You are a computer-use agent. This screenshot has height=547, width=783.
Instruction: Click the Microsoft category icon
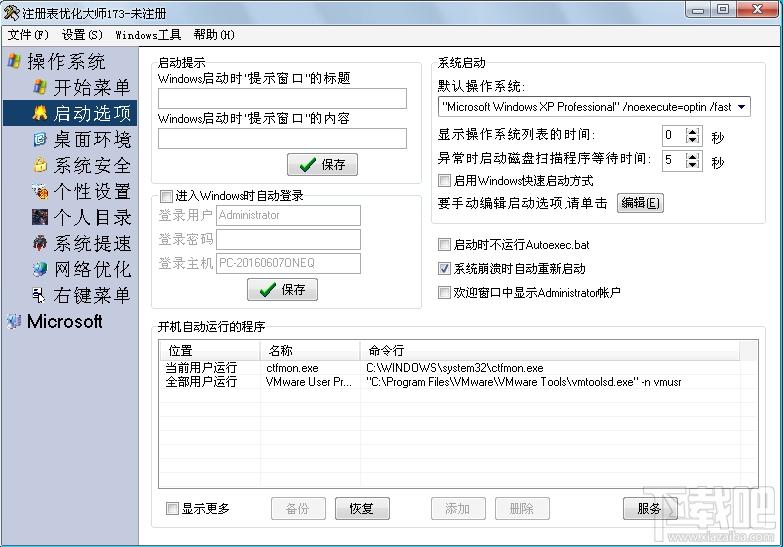pos(14,321)
